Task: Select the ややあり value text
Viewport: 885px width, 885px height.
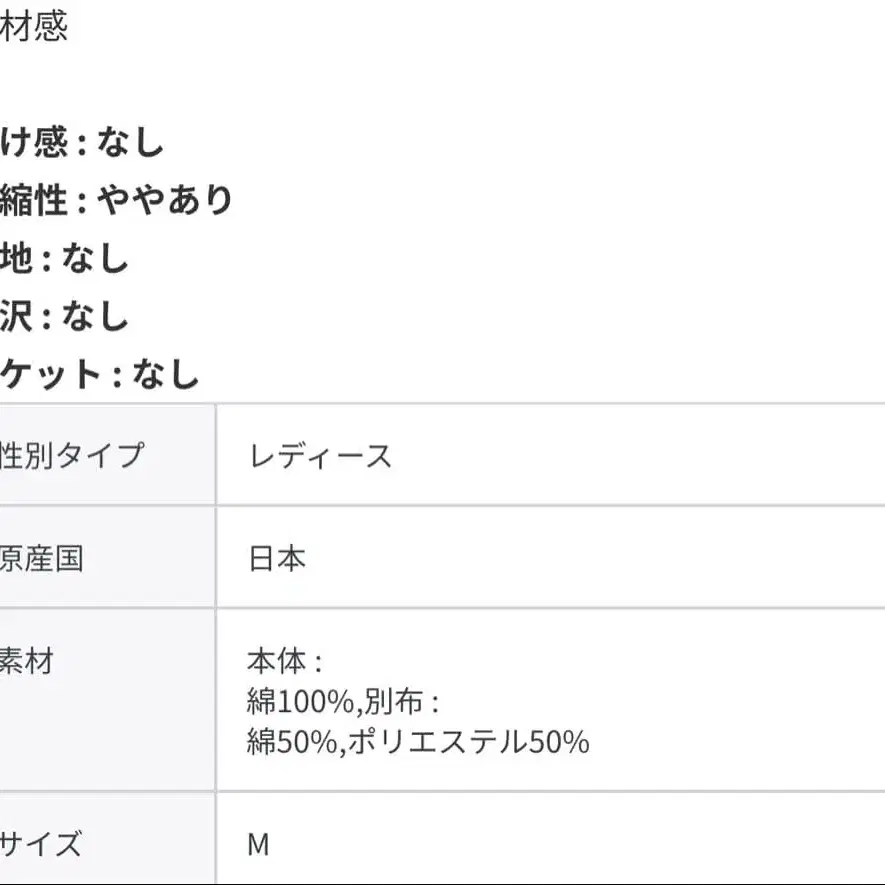Action: (x=165, y=200)
